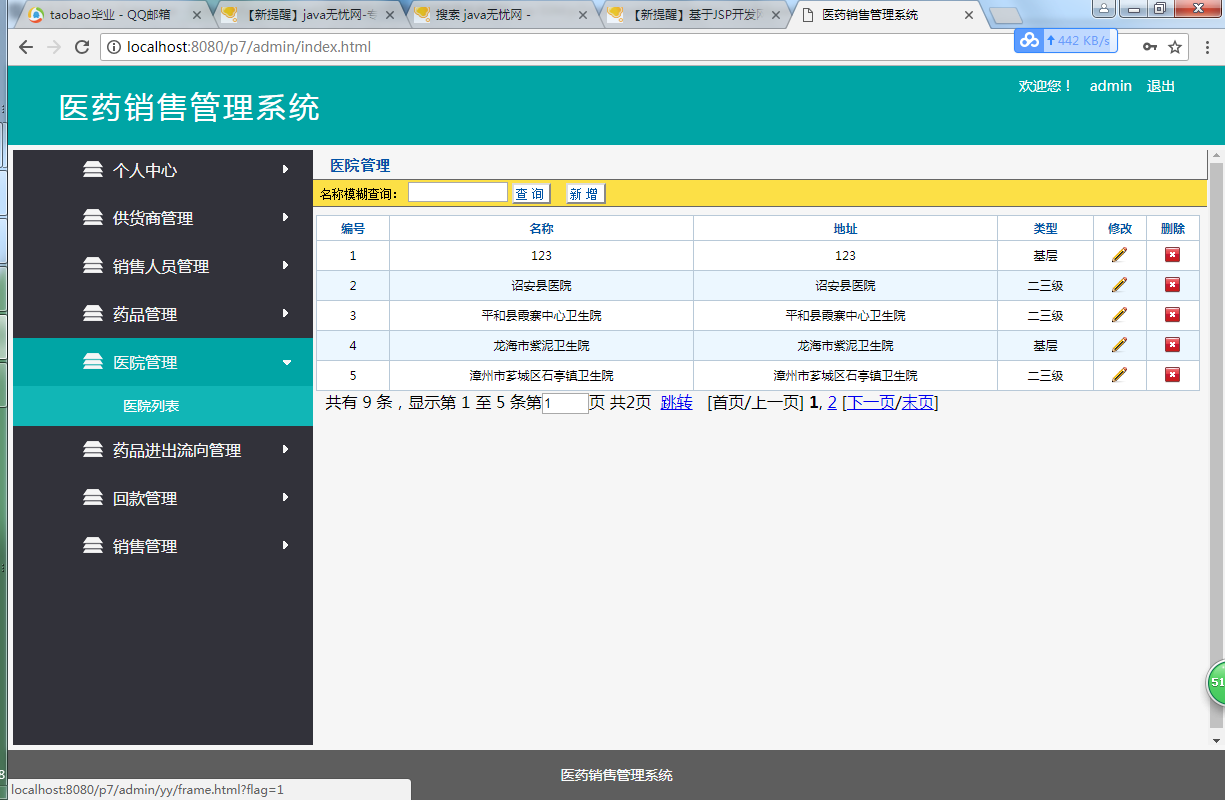The height and width of the screenshot is (800, 1225).
Task: Click stack icon beside 销售管理
Action: pos(93,545)
